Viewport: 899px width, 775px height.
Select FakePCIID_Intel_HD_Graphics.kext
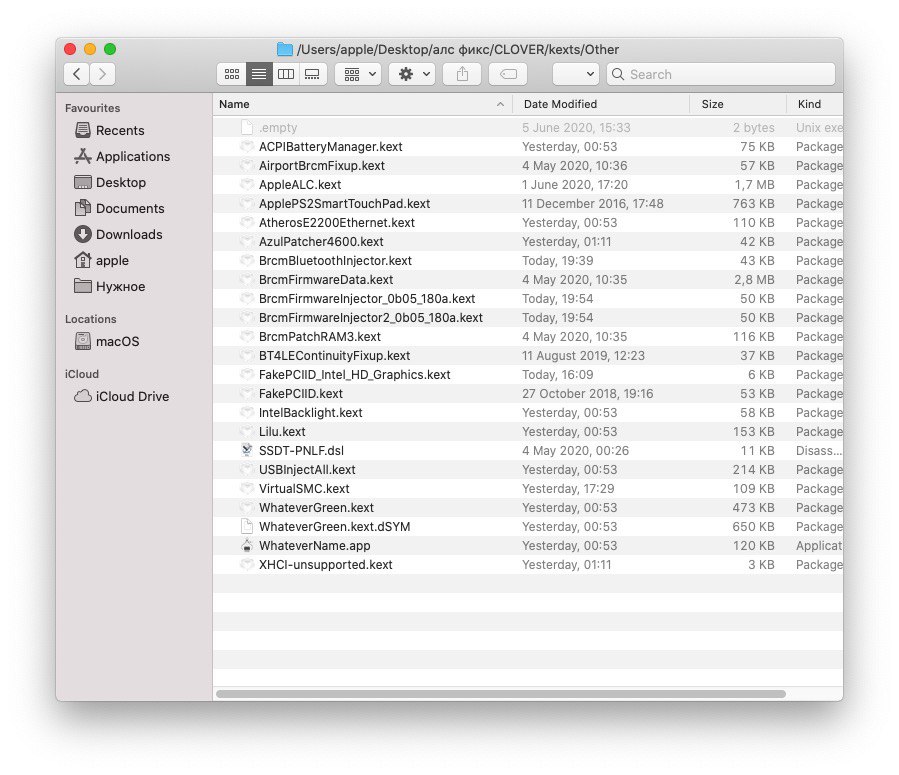527,374
